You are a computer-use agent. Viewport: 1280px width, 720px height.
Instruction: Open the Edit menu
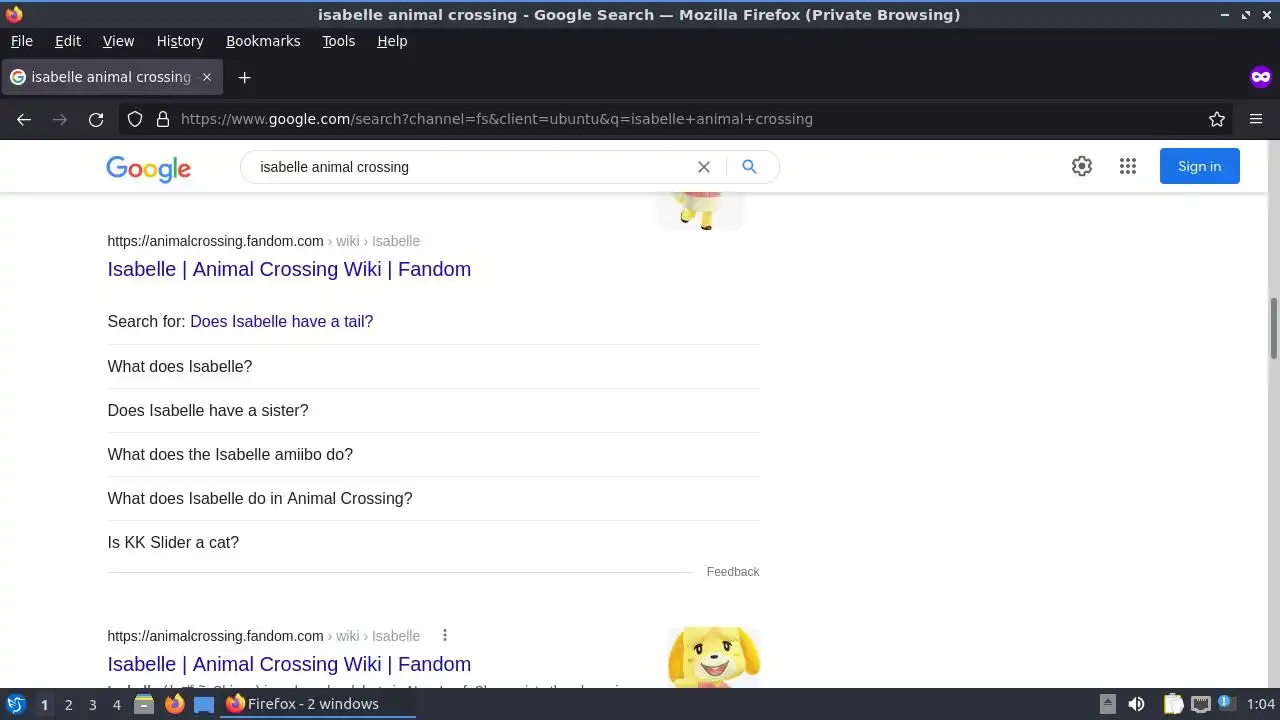point(68,41)
